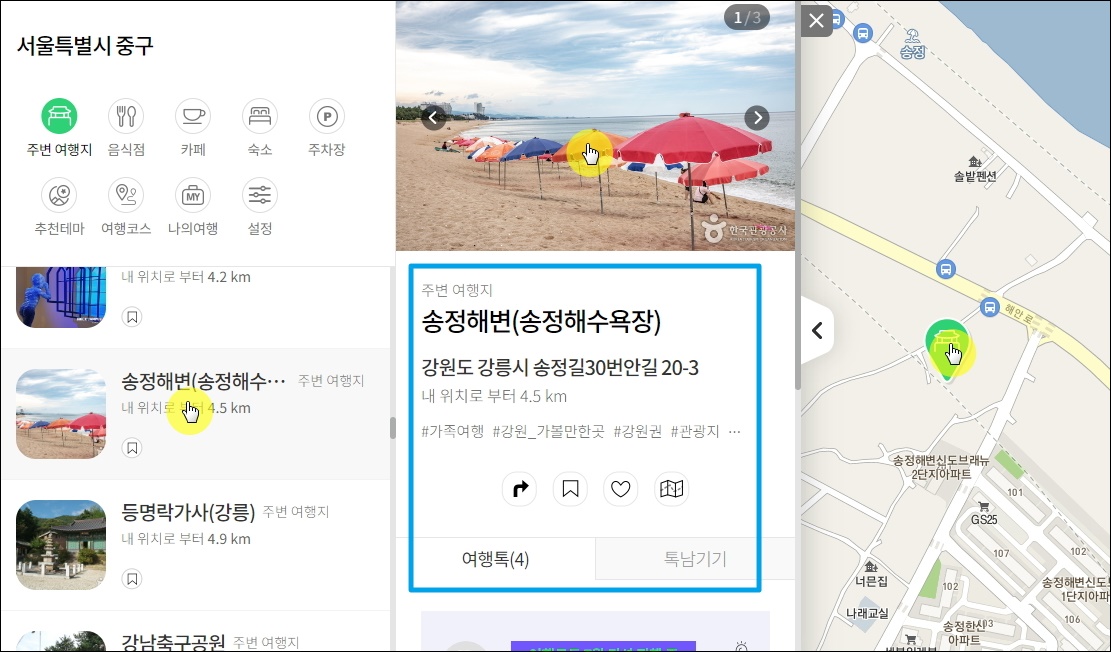
Task: Show previous photo with left arrow
Action: pyautogui.click(x=434, y=117)
